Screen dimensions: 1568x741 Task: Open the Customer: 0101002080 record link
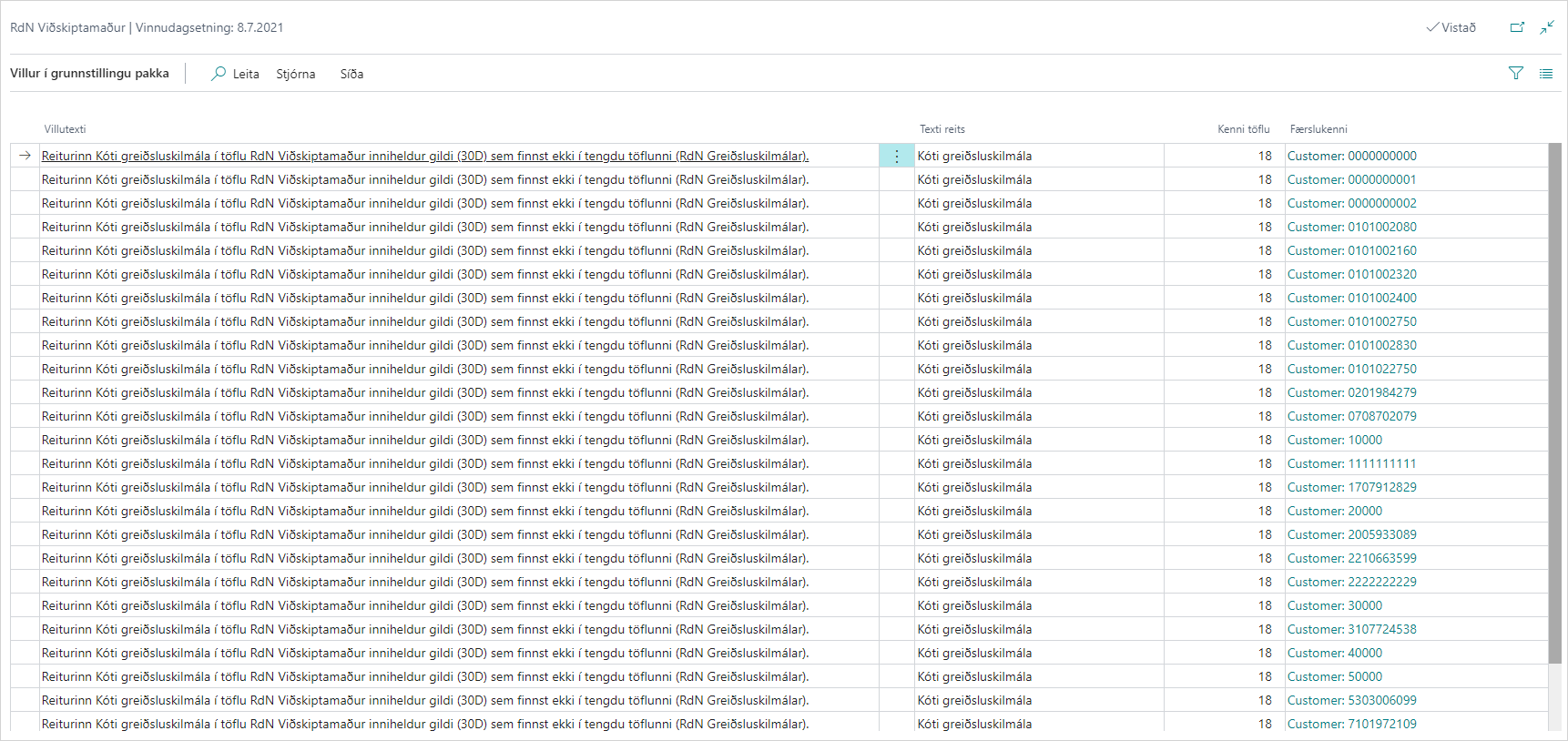(1351, 227)
